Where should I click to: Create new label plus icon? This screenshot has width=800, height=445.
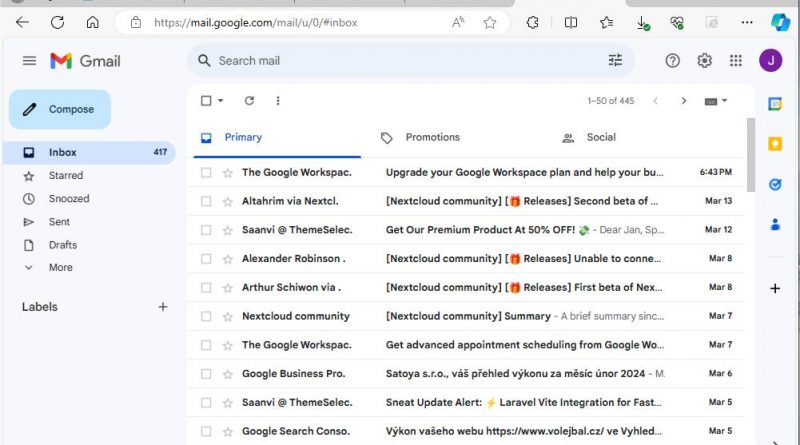tap(163, 307)
